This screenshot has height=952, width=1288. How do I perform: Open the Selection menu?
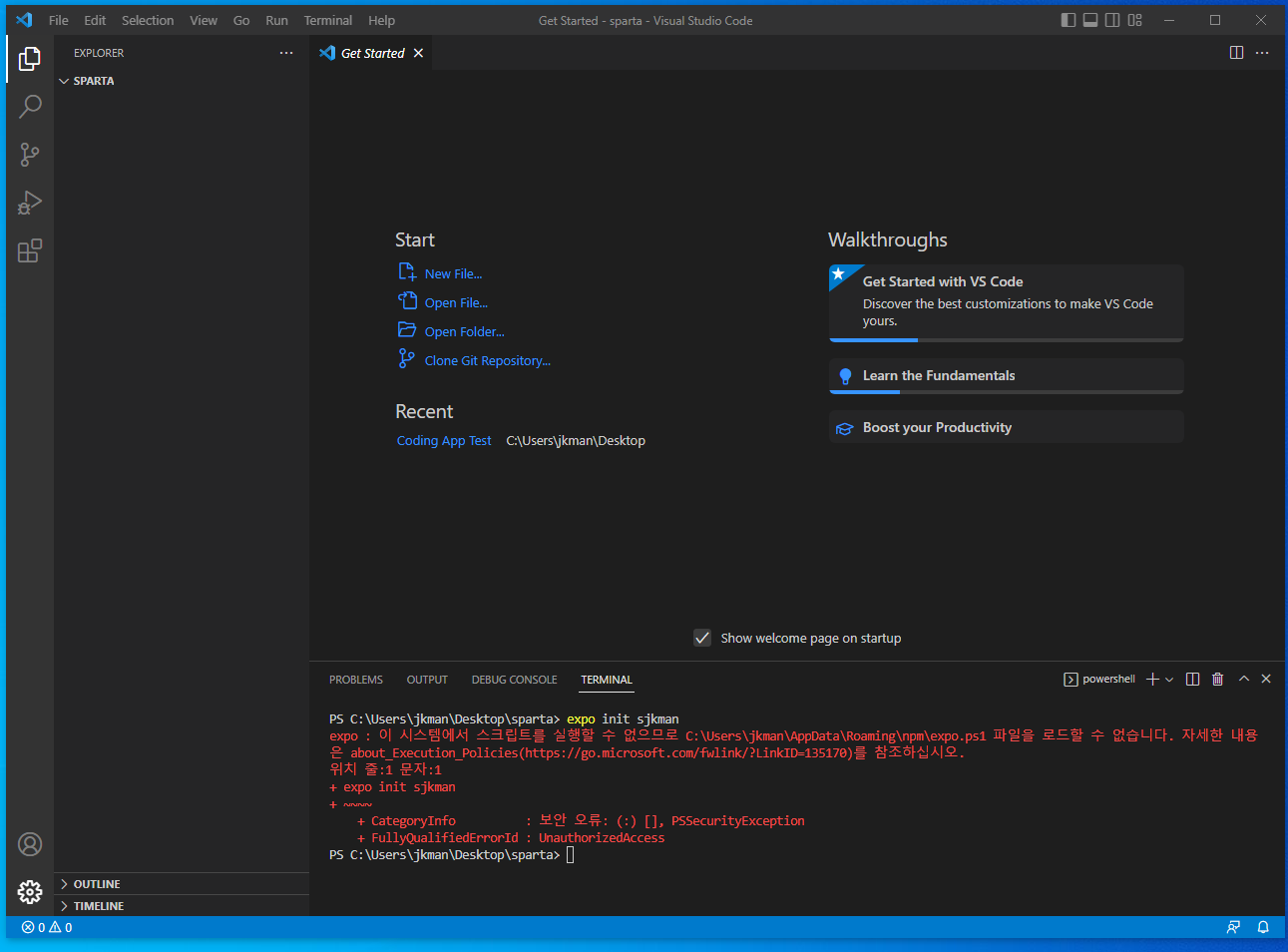click(x=148, y=20)
